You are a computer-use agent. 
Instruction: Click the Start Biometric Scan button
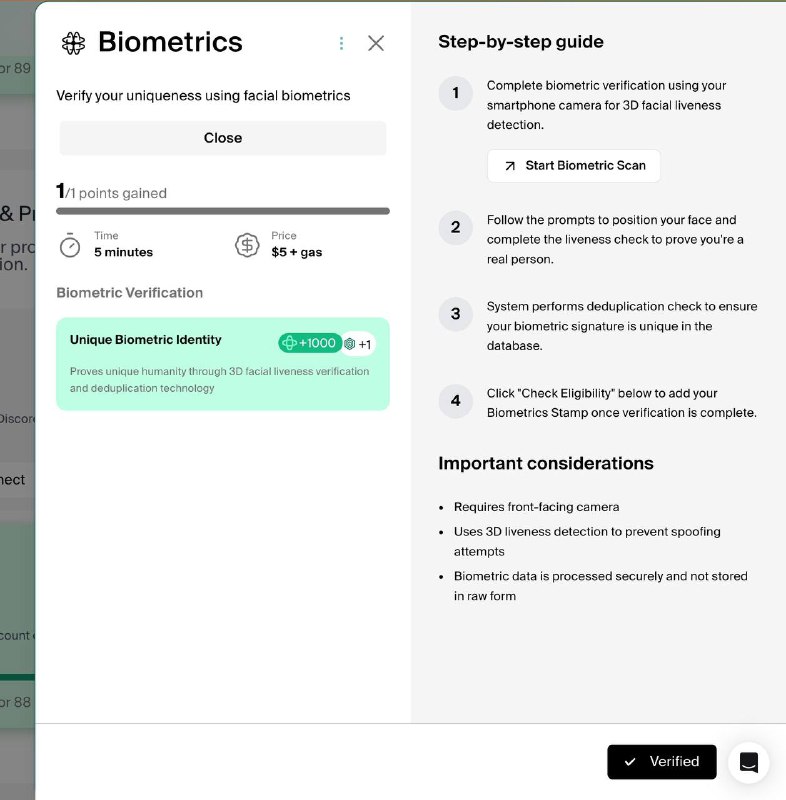[x=574, y=166]
